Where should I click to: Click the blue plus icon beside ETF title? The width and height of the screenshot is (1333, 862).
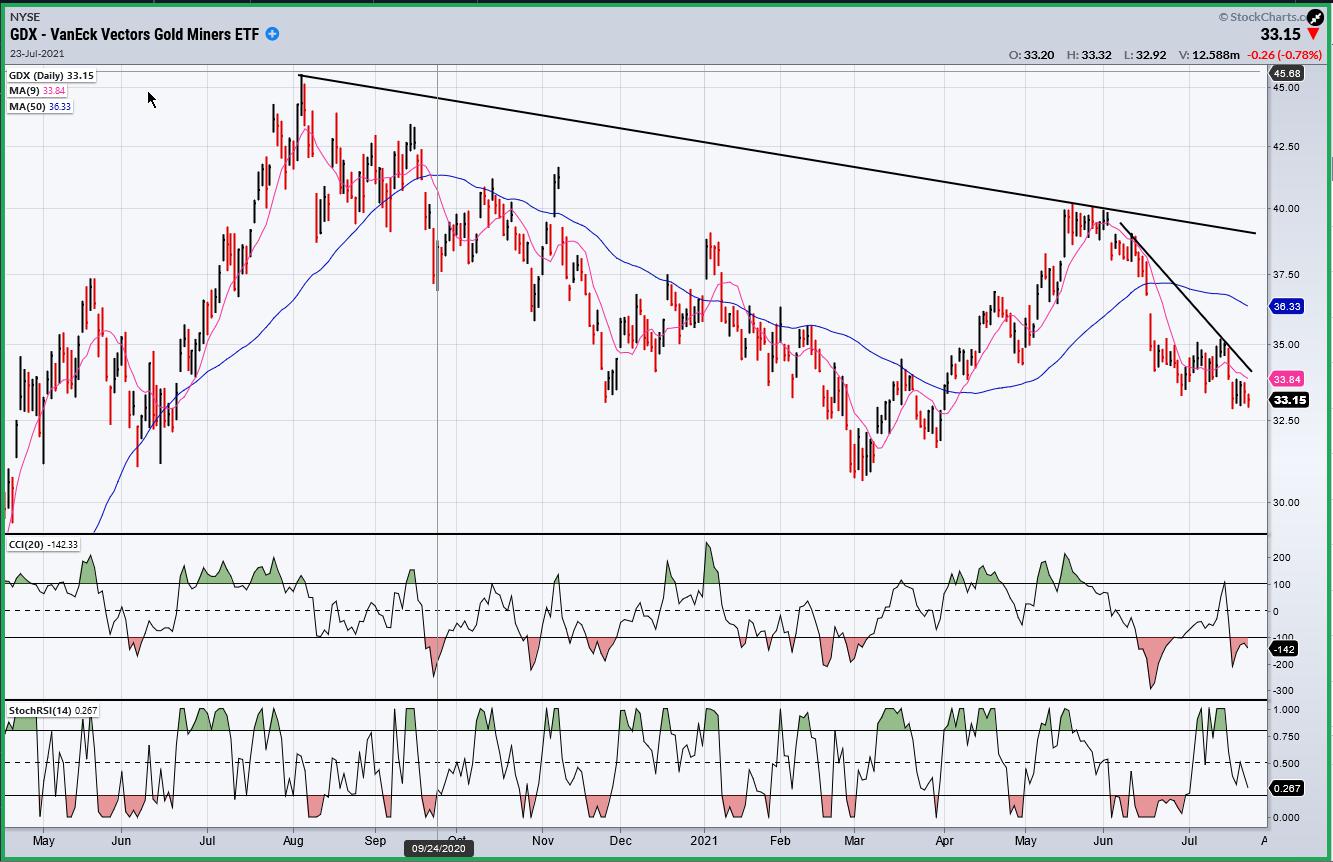(272, 34)
